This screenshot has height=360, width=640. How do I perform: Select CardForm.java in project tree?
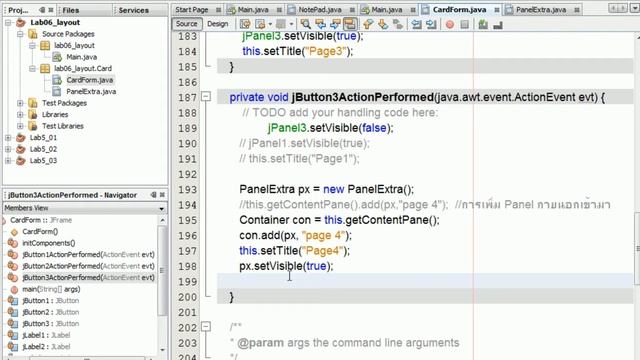90,80
